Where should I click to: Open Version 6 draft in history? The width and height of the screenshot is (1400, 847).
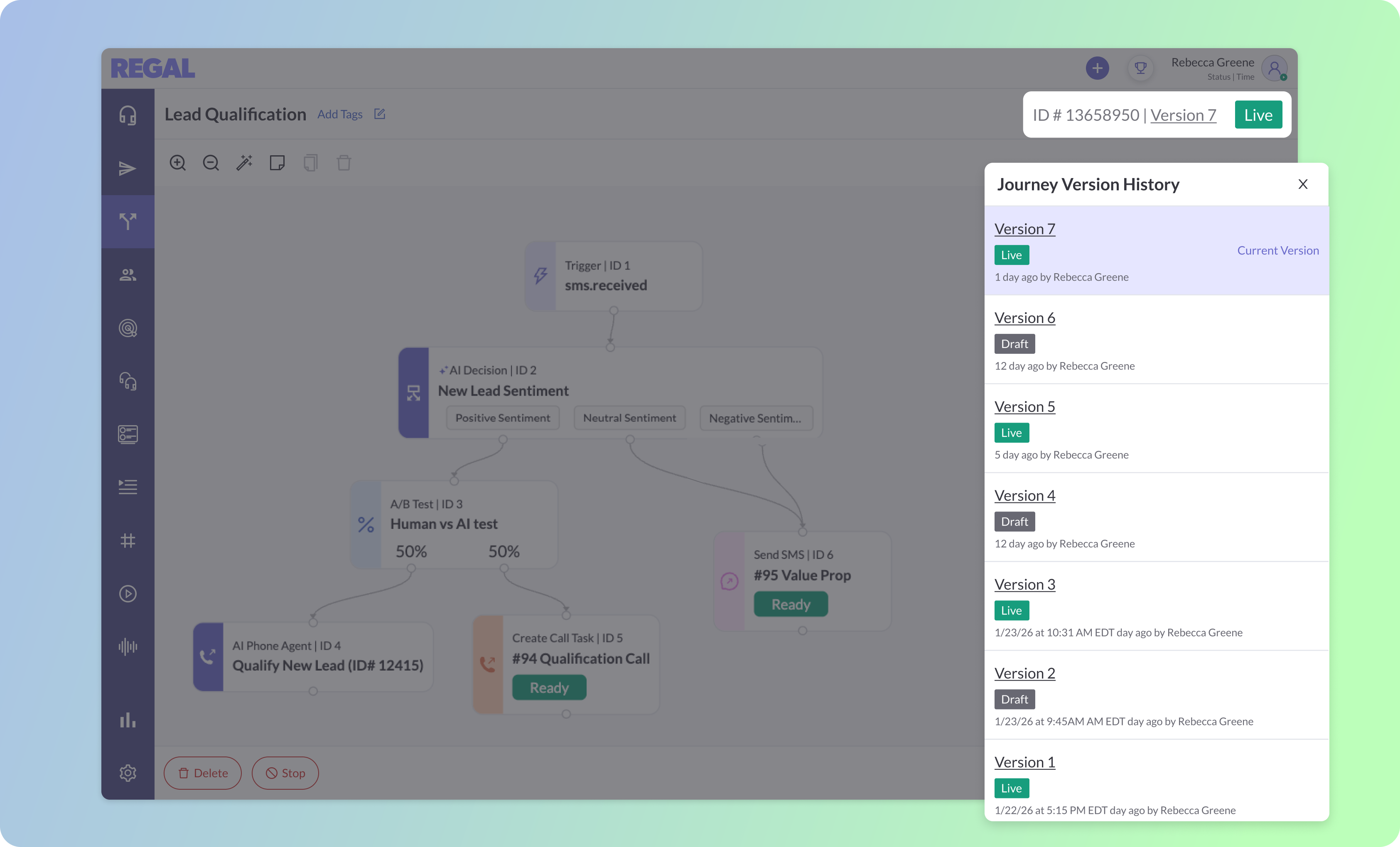click(1024, 318)
